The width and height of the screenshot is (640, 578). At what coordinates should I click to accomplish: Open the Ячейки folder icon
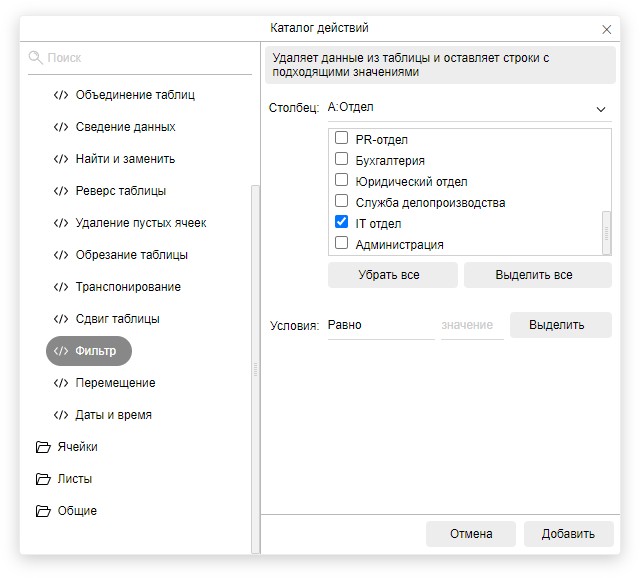pyautogui.click(x=43, y=447)
